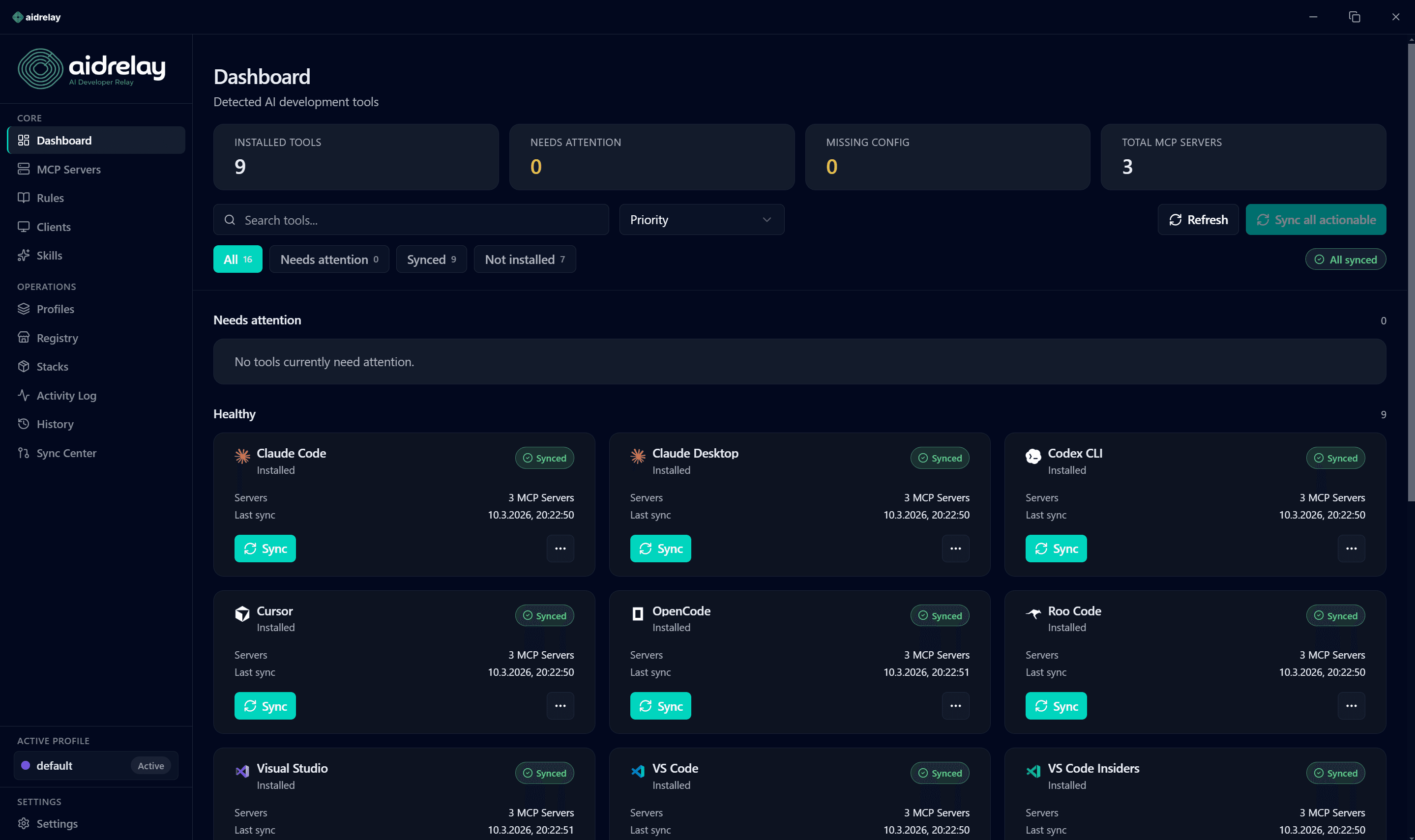The image size is (1415, 840).
Task: Click the Roo Code kangaroo icon
Action: pyautogui.click(x=1033, y=613)
